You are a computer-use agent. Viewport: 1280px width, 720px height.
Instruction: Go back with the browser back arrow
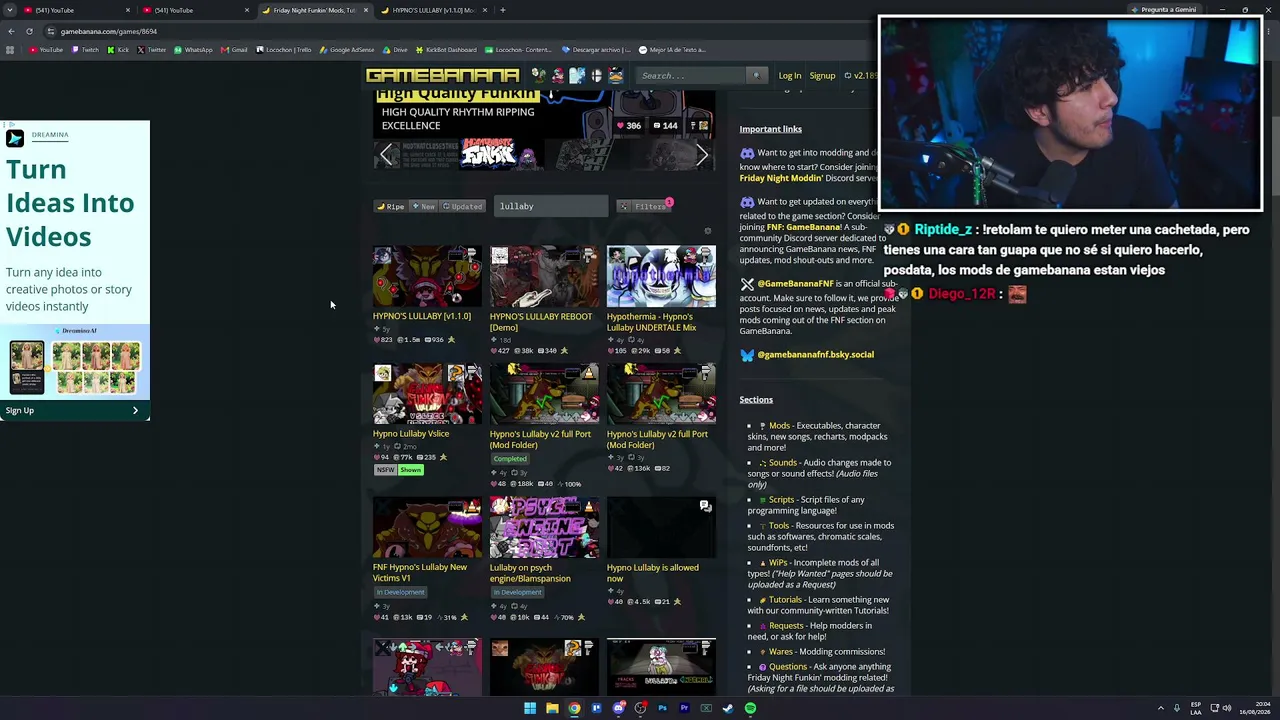11,31
